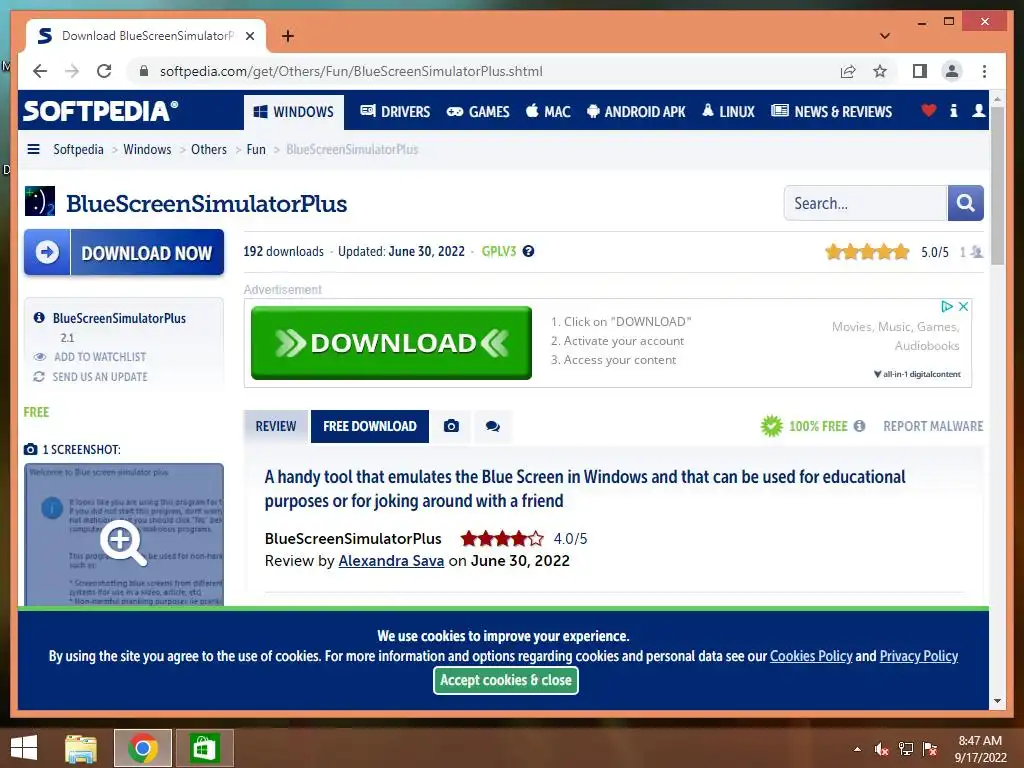
Task: Click the green DOWNLOAD advertisement button
Action: [391, 343]
